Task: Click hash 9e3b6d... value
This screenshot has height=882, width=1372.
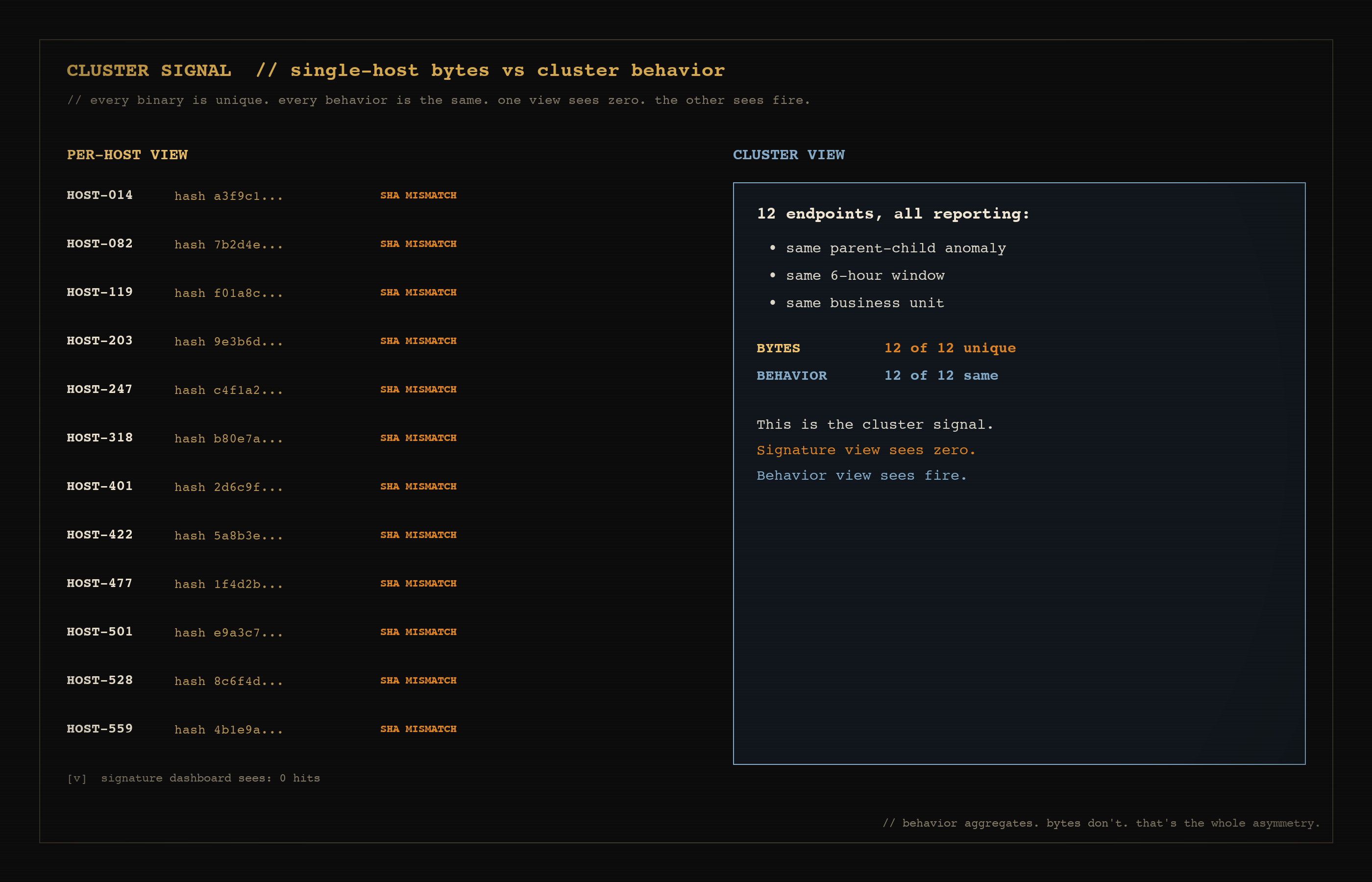Action: (x=228, y=342)
